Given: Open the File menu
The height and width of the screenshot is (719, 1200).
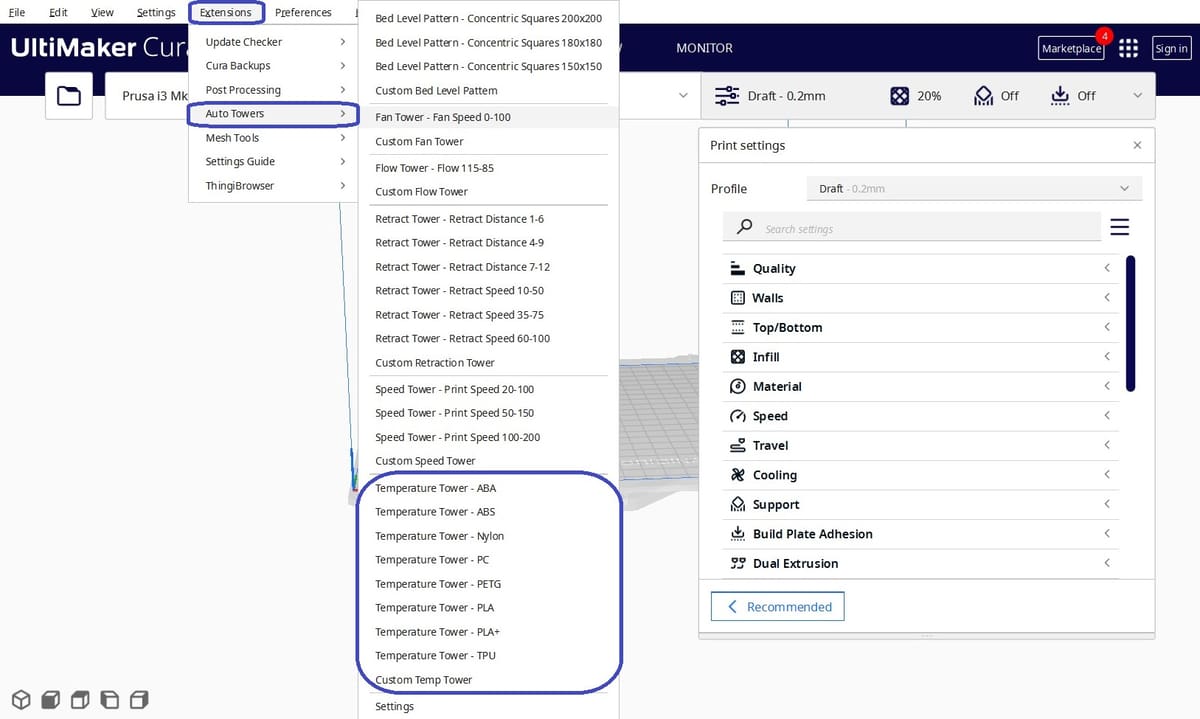Looking at the screenshot, I should [x=17, y=13].
